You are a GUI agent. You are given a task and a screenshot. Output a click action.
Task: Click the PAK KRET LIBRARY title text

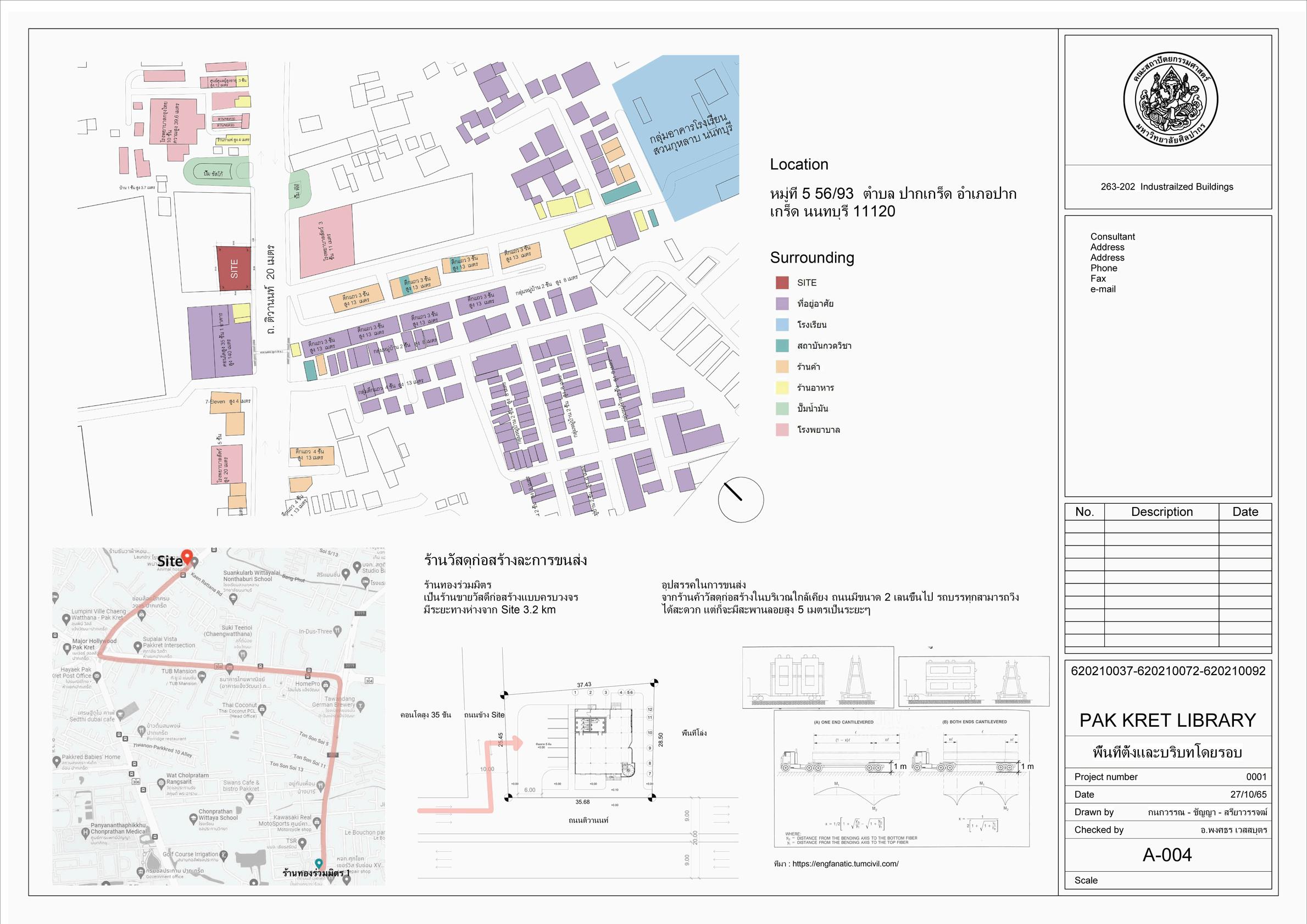pos(1167,720)
